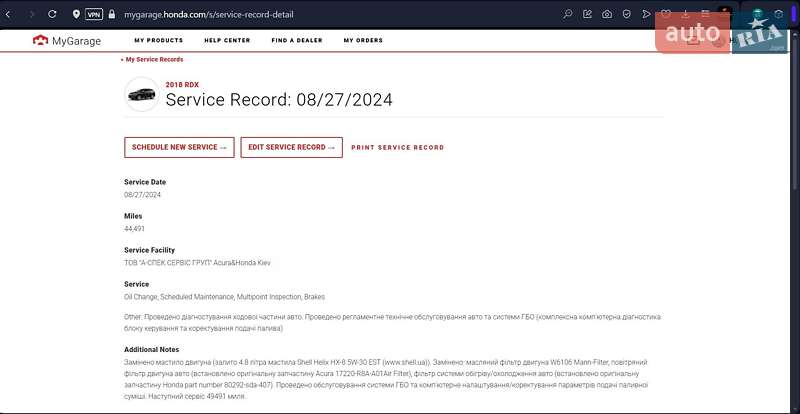Viewport: 800px width, 414px height.
Task: Return to My Service Records list
Action: 152,60
